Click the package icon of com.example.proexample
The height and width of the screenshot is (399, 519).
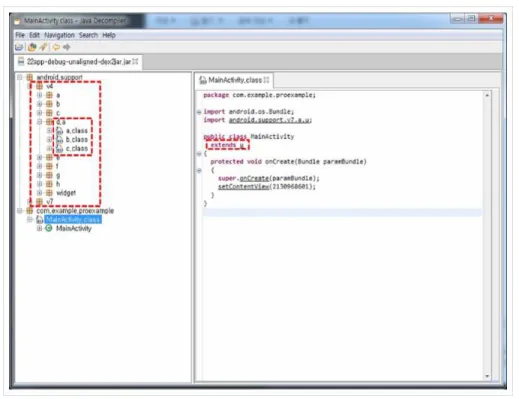tap(30, 211)
